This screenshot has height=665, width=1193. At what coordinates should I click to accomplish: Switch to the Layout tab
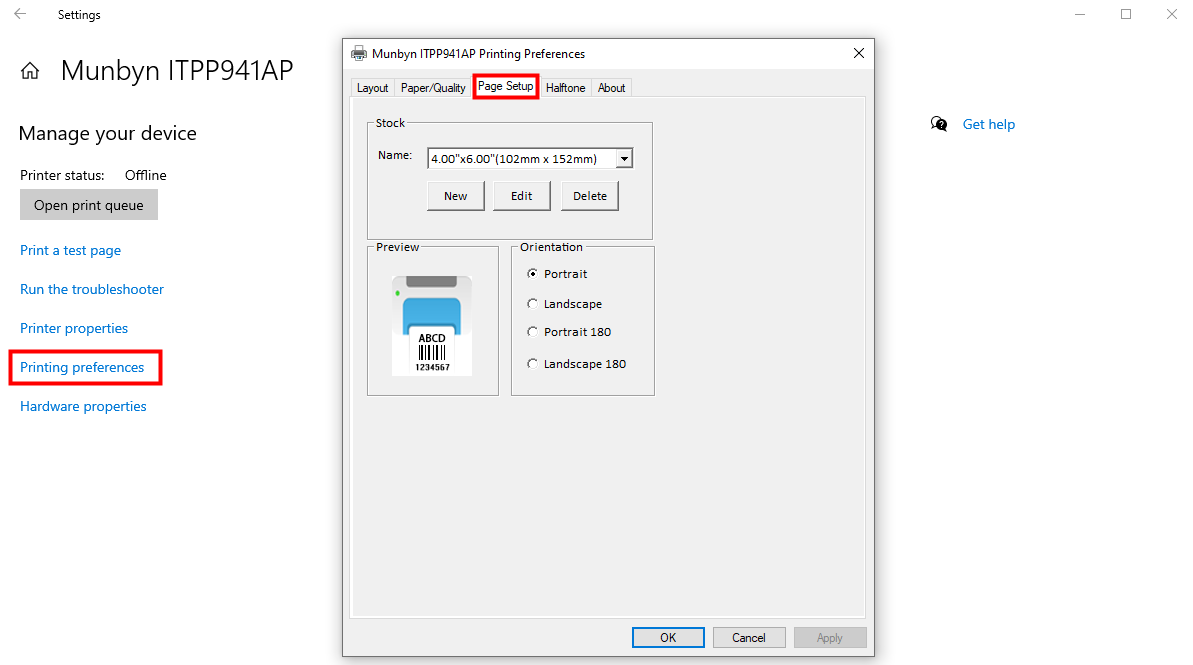(373, 88)
